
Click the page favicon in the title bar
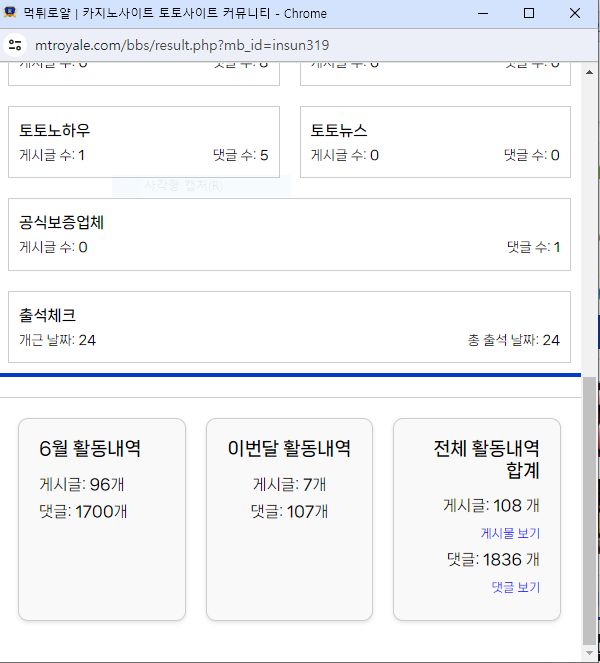pyautogui.click(x=12, y=13)
